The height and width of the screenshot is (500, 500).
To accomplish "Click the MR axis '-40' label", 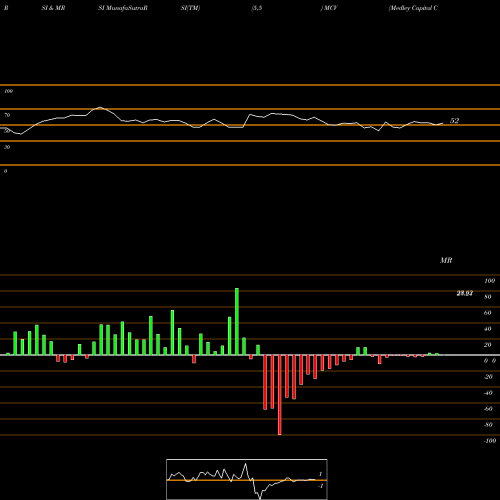I will (x=488, y=393).
